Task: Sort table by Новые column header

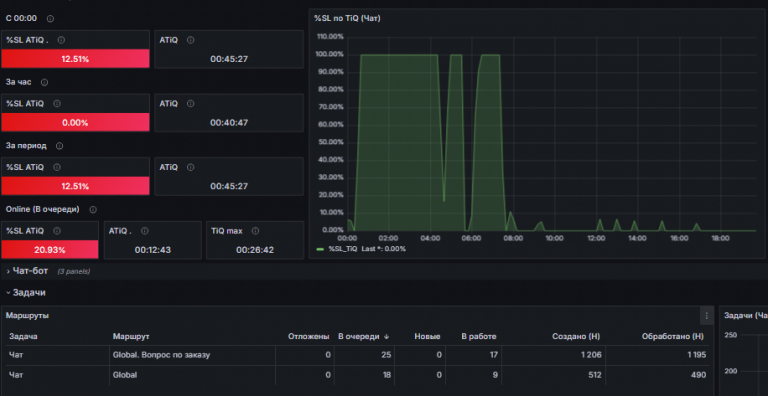Action: (427, 337)
